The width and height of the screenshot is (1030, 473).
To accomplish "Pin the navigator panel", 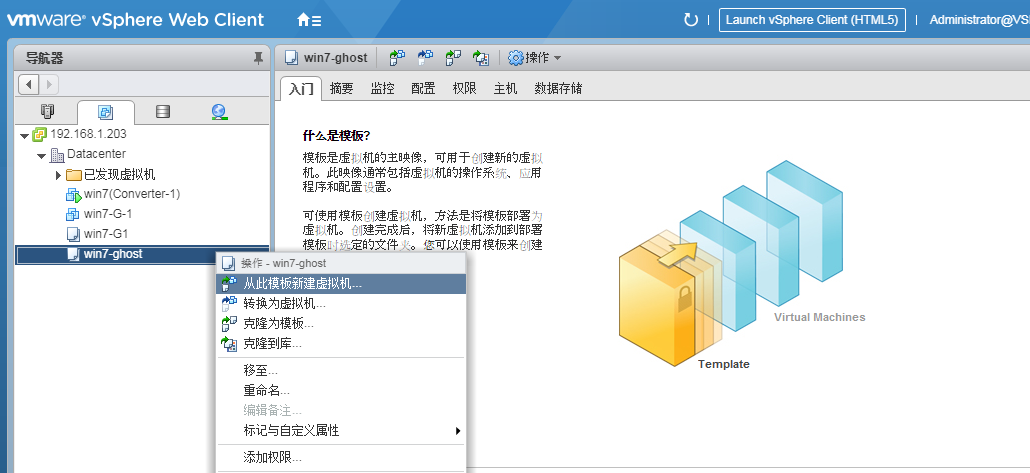I will (258, 58).
